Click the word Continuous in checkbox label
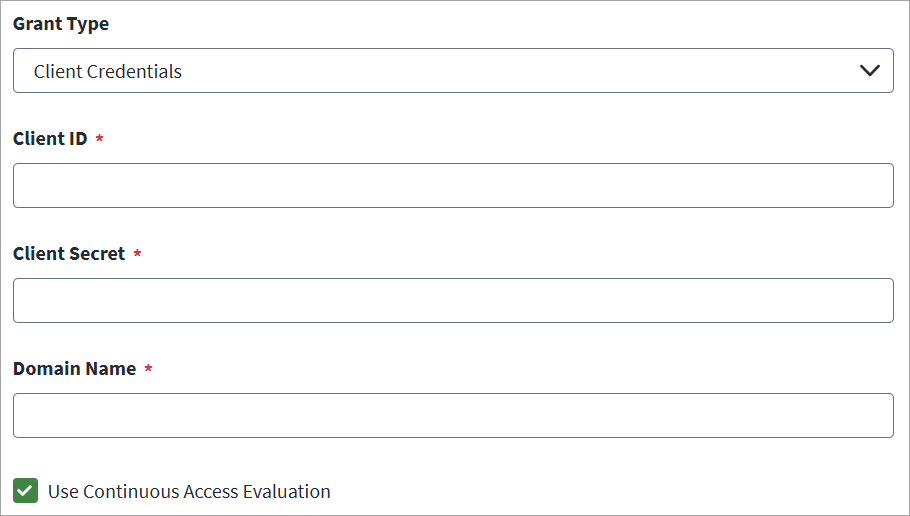The height and width of the screenshot is (516, 910). (131, 492)
